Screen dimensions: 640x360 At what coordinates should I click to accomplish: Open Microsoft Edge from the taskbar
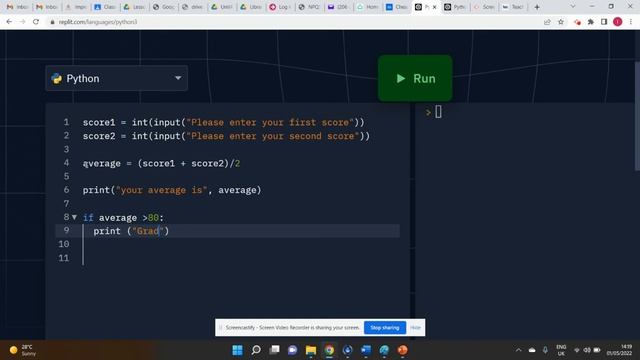click(x=384, y=350)
